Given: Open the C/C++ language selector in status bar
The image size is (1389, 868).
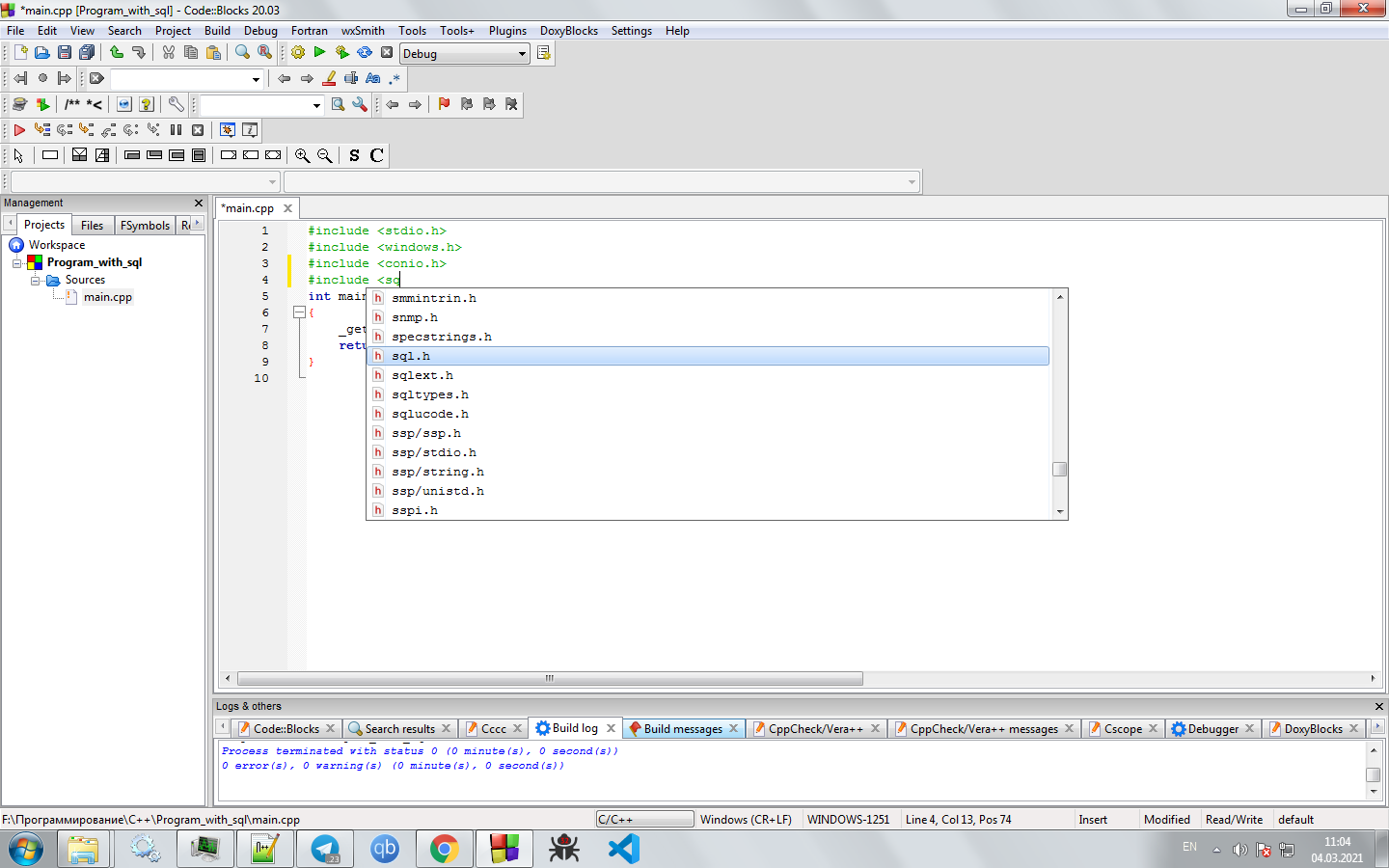Looking at the screenshot, I should (x=644, y=819).
